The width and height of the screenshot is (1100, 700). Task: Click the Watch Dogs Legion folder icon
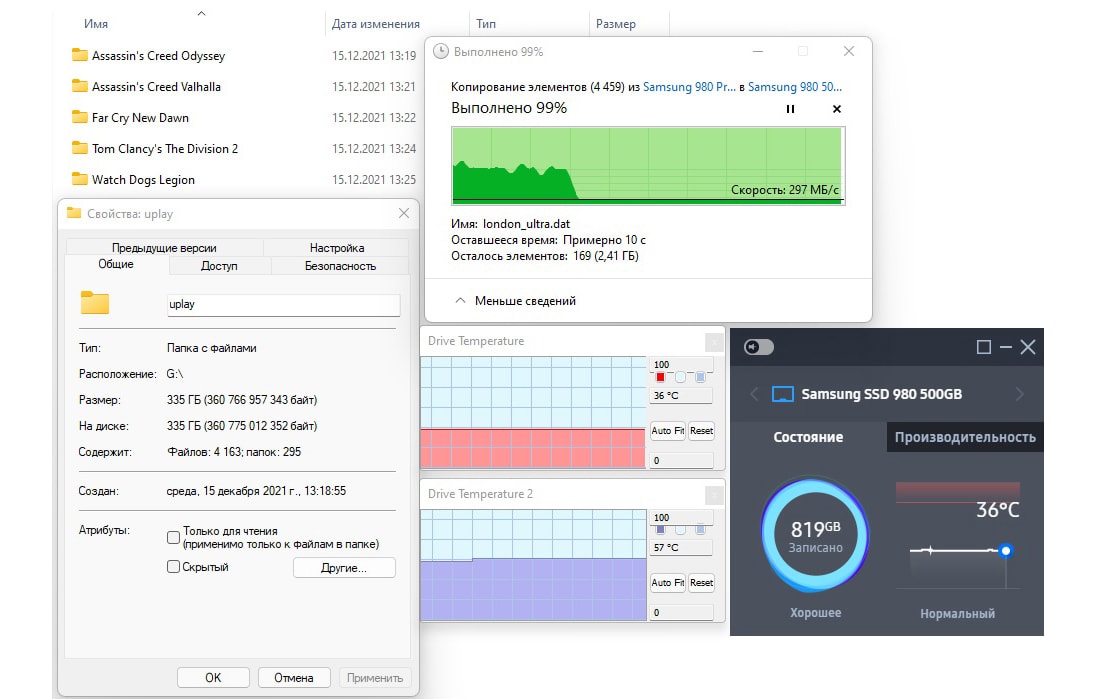pyautogui.click(x=80, y=180)
